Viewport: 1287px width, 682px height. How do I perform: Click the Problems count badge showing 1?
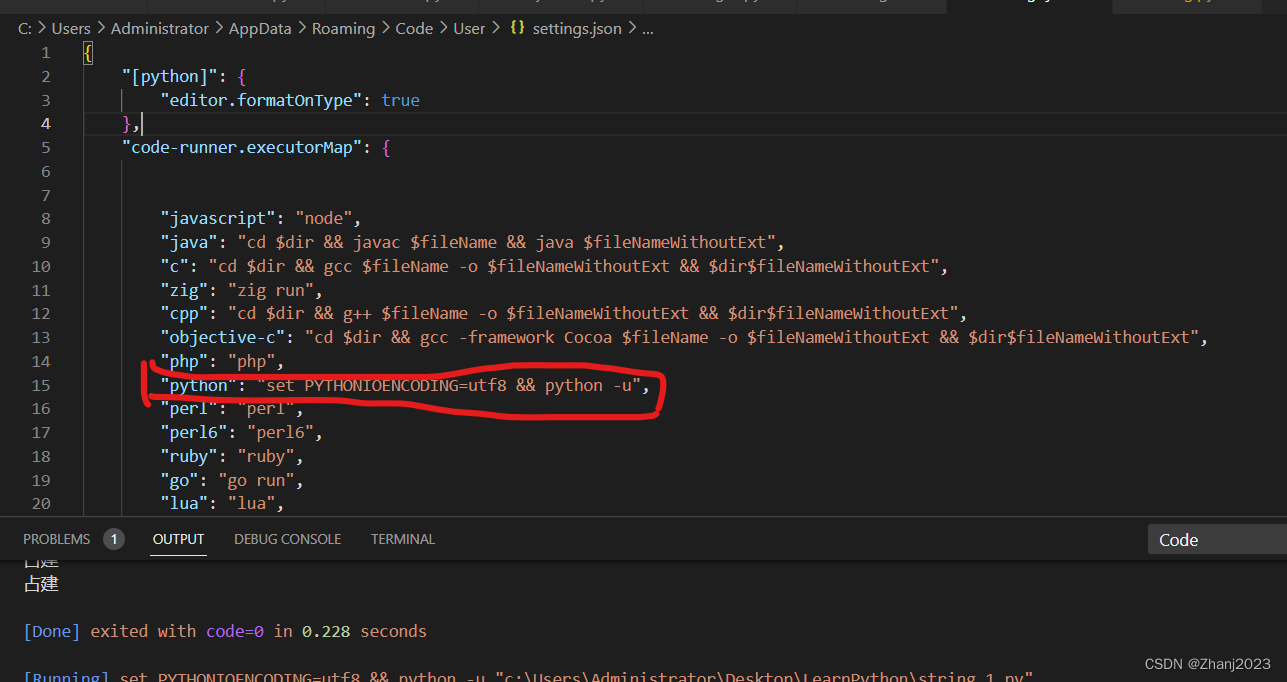pos(114,538)
